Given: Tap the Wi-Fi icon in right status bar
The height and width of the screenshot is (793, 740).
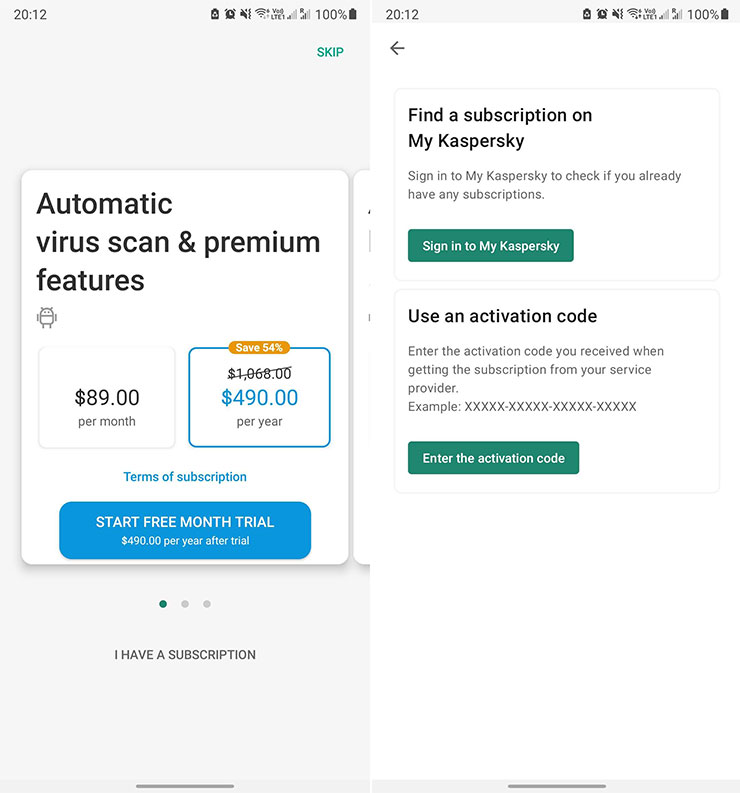Looking at the screenshot, I should pyautogui.click(x=633, y=15).
